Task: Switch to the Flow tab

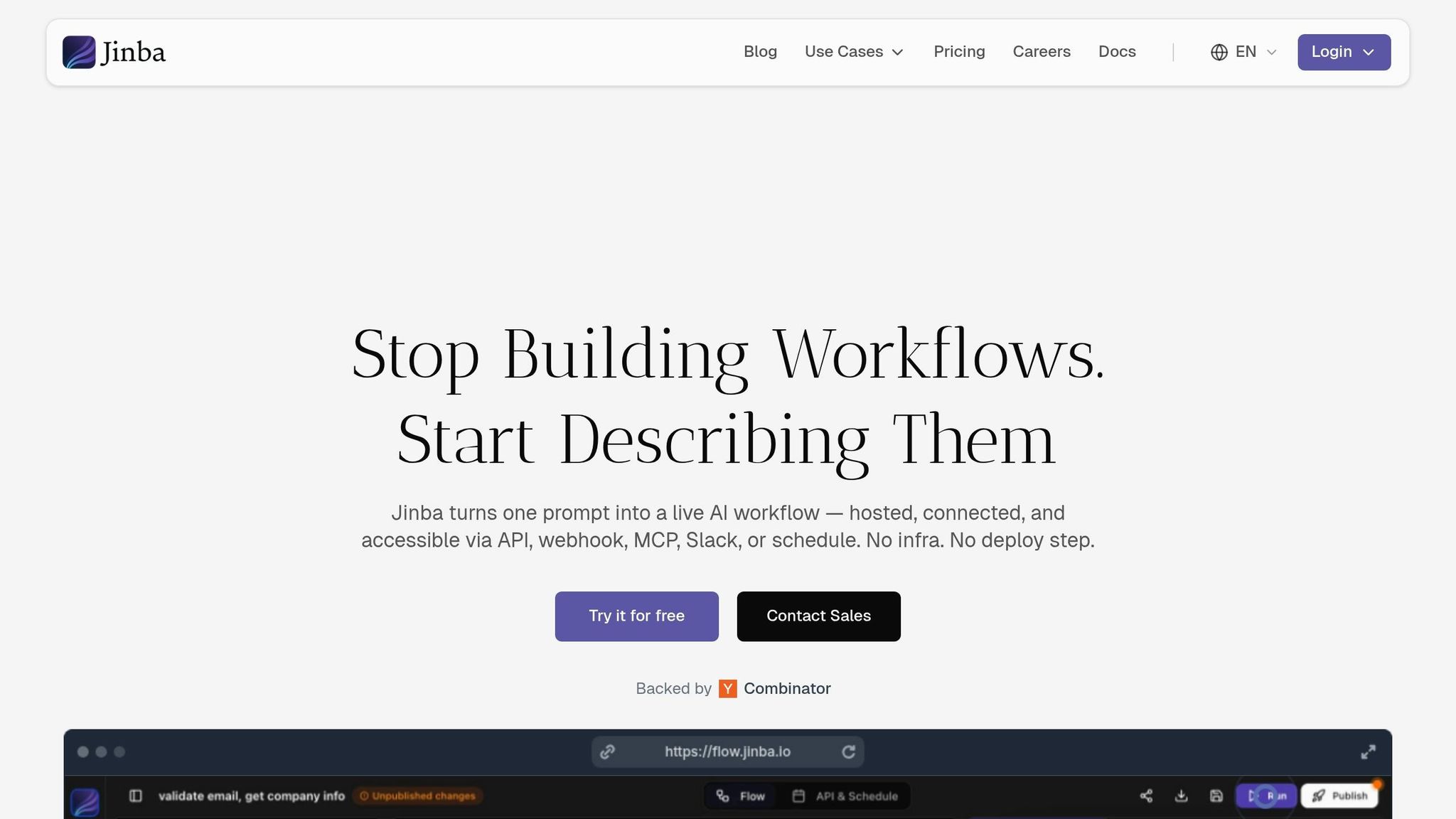Action: 742,796
